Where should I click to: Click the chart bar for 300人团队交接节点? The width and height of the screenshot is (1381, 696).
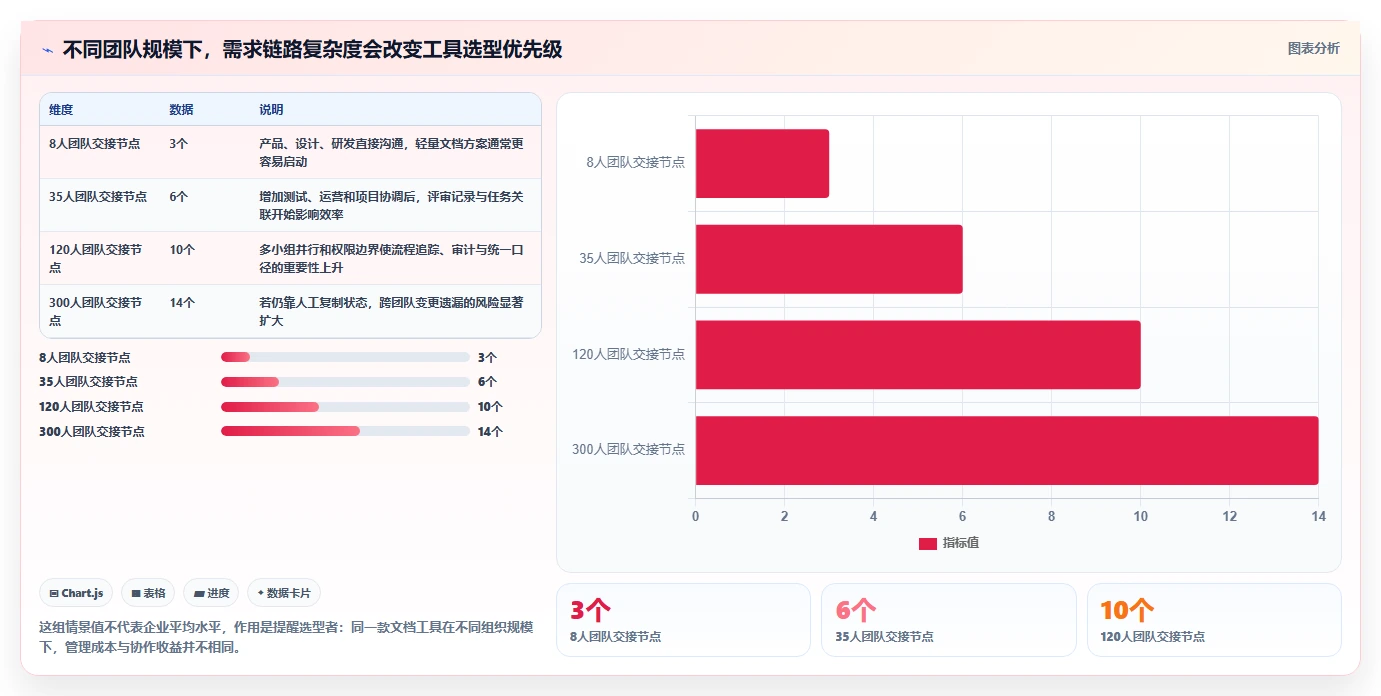1007,450
